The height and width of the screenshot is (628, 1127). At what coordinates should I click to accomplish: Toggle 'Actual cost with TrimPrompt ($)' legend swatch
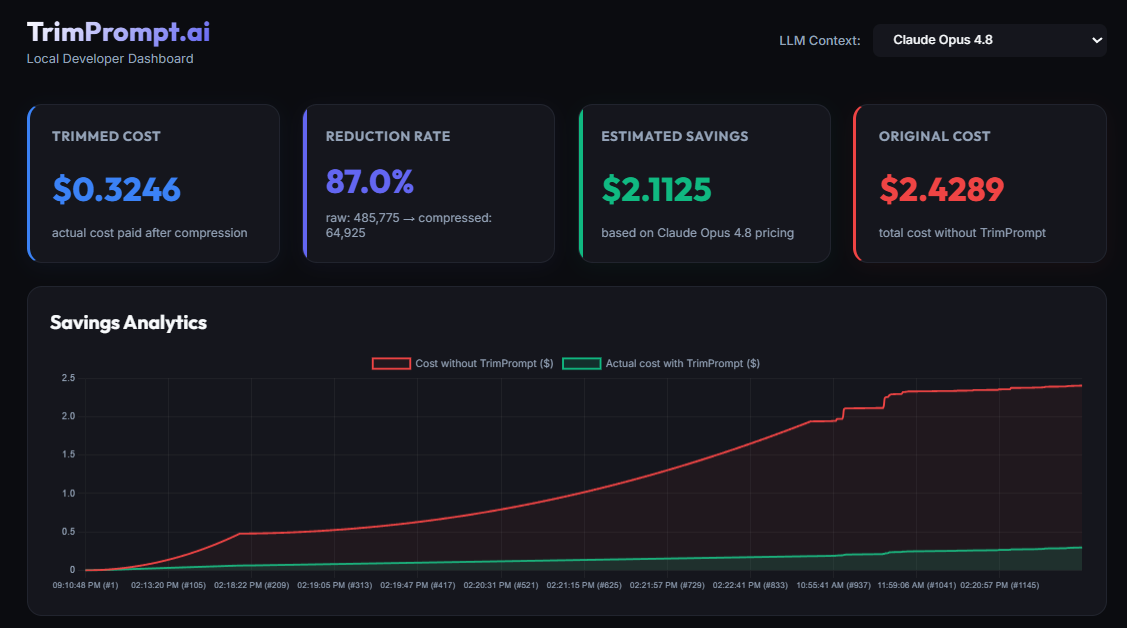coord(581,364)
